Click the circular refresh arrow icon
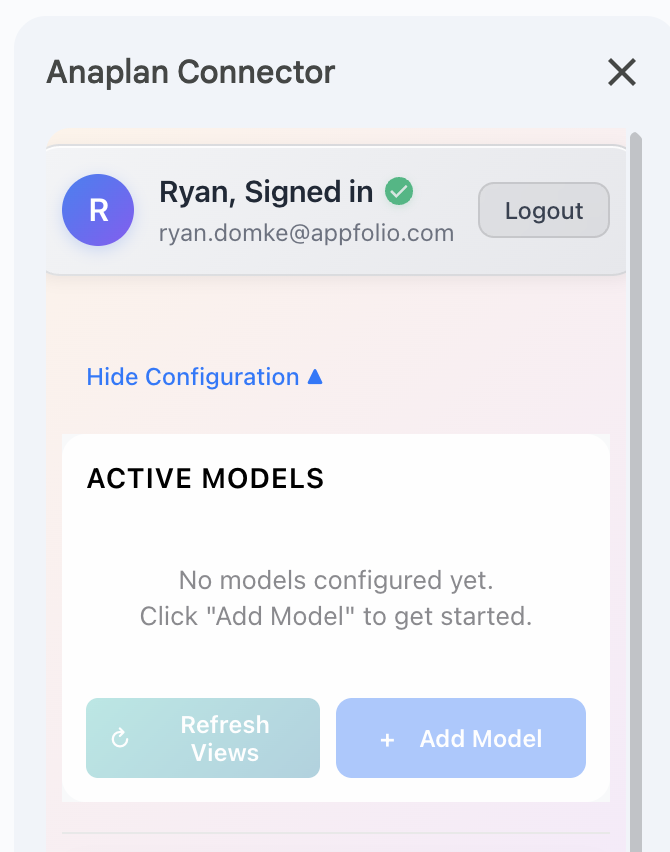670x852 pixels. pyautogui.click(x=120, y=739)
